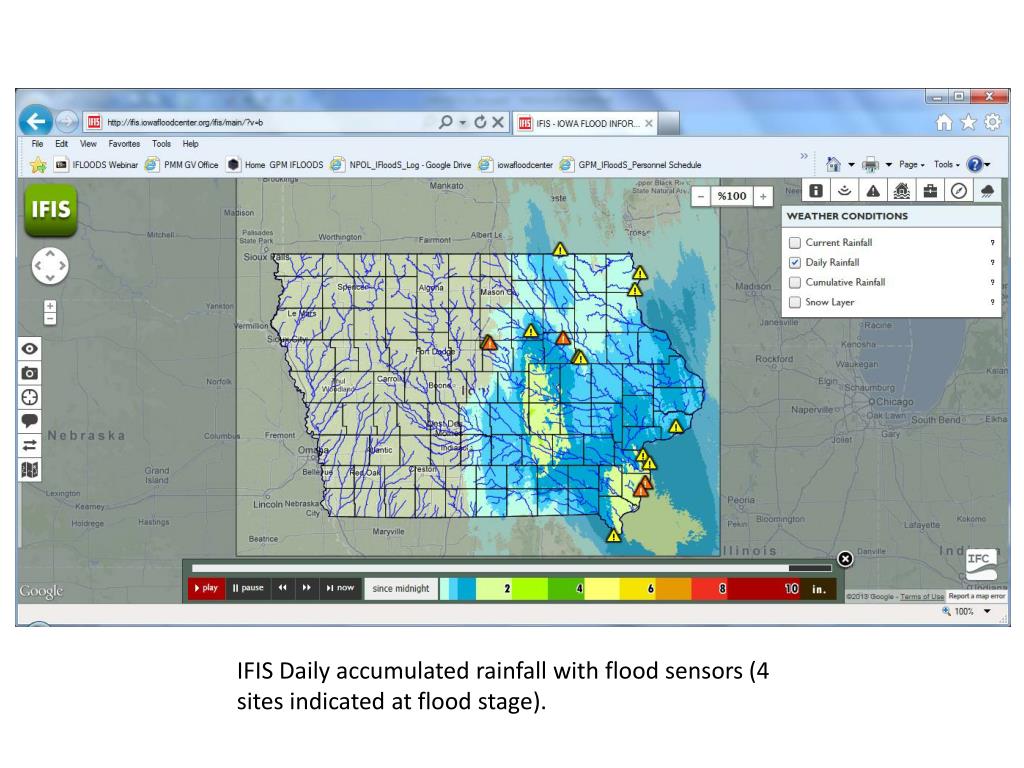This screenshot has width=1024, height=768.
Task: Open the PMM GV Office bookmark
Action: click(x=182, y=165)
